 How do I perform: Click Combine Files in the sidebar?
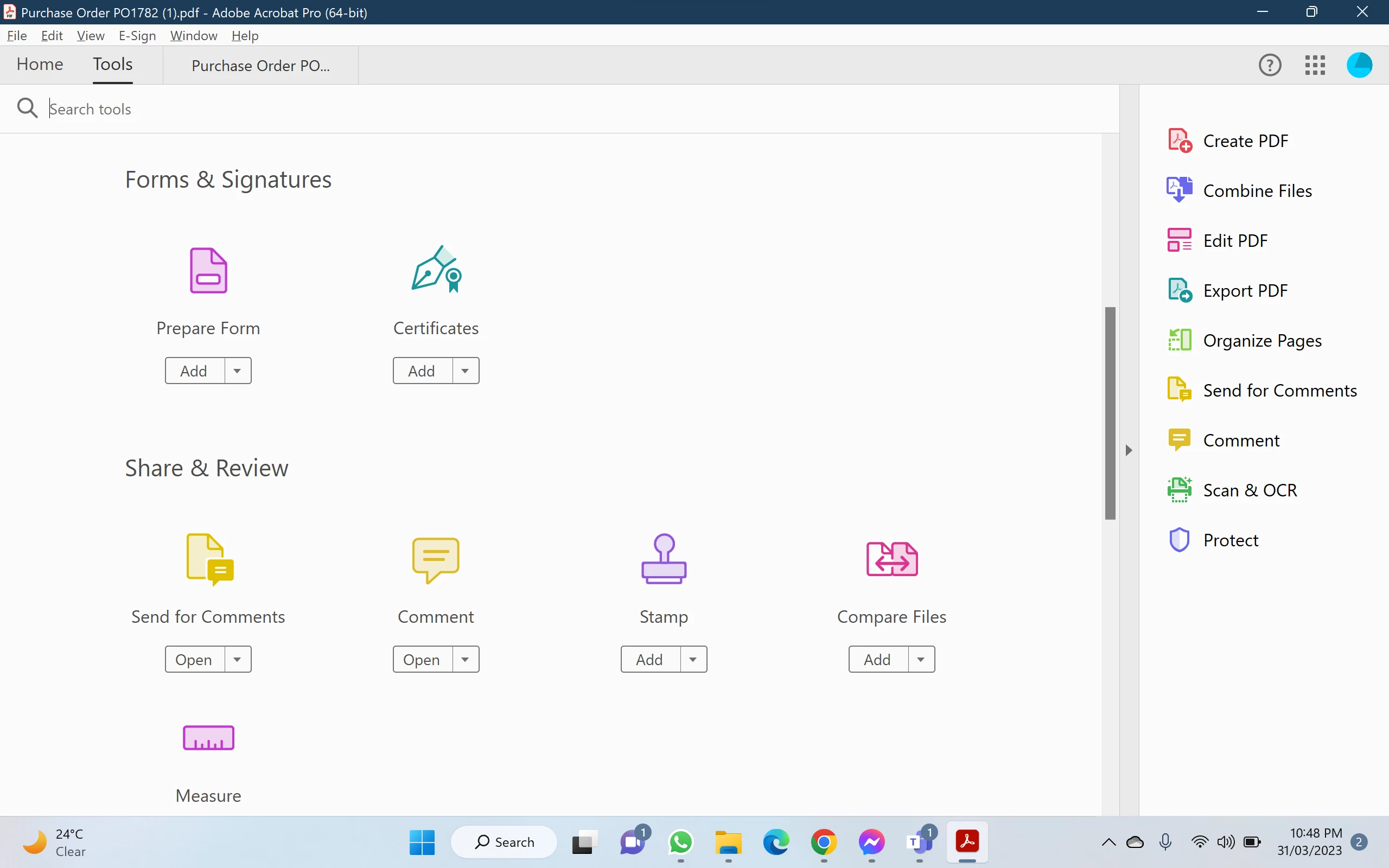[1257, 190]
